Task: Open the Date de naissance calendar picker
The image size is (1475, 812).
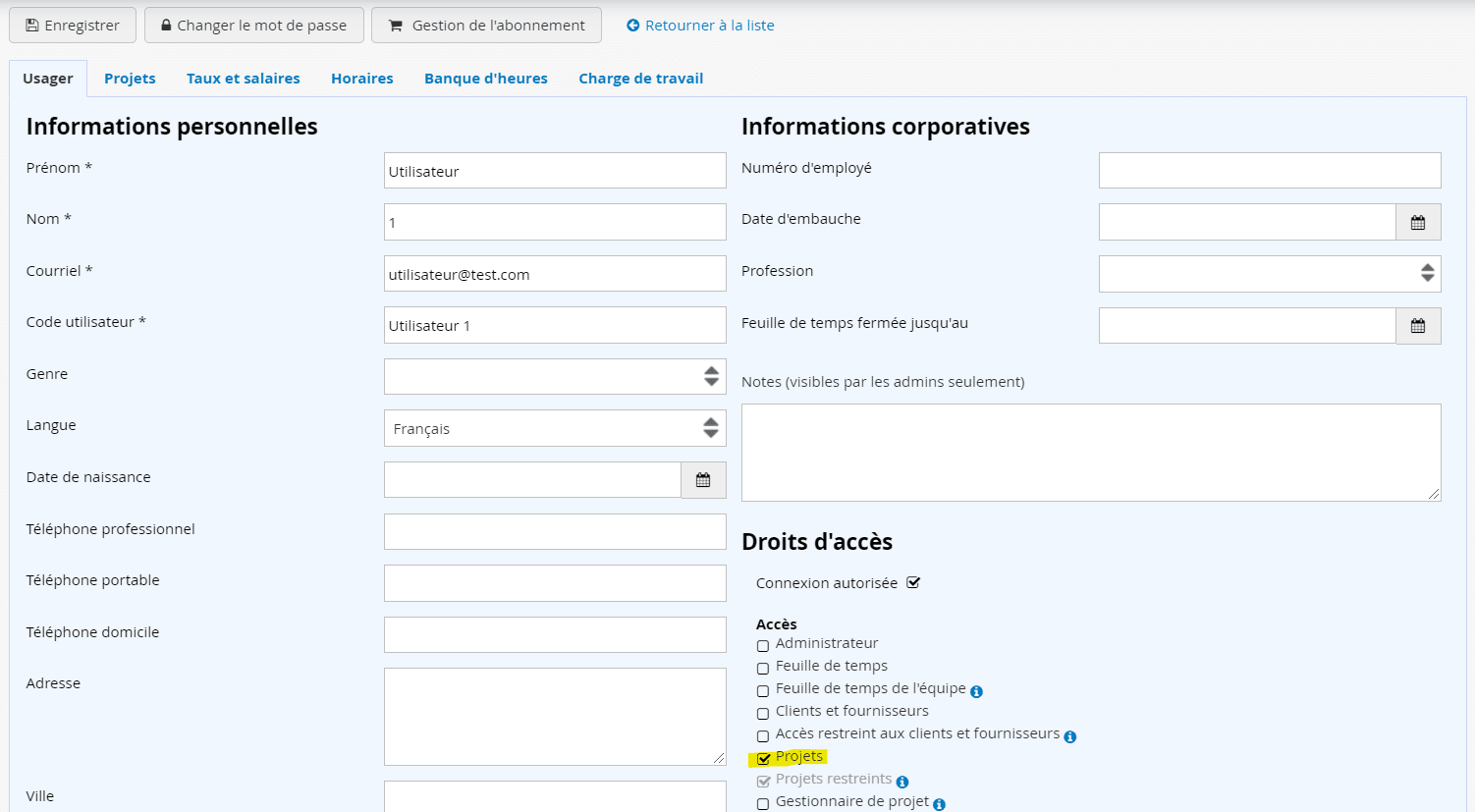Action: coord(703,480)
